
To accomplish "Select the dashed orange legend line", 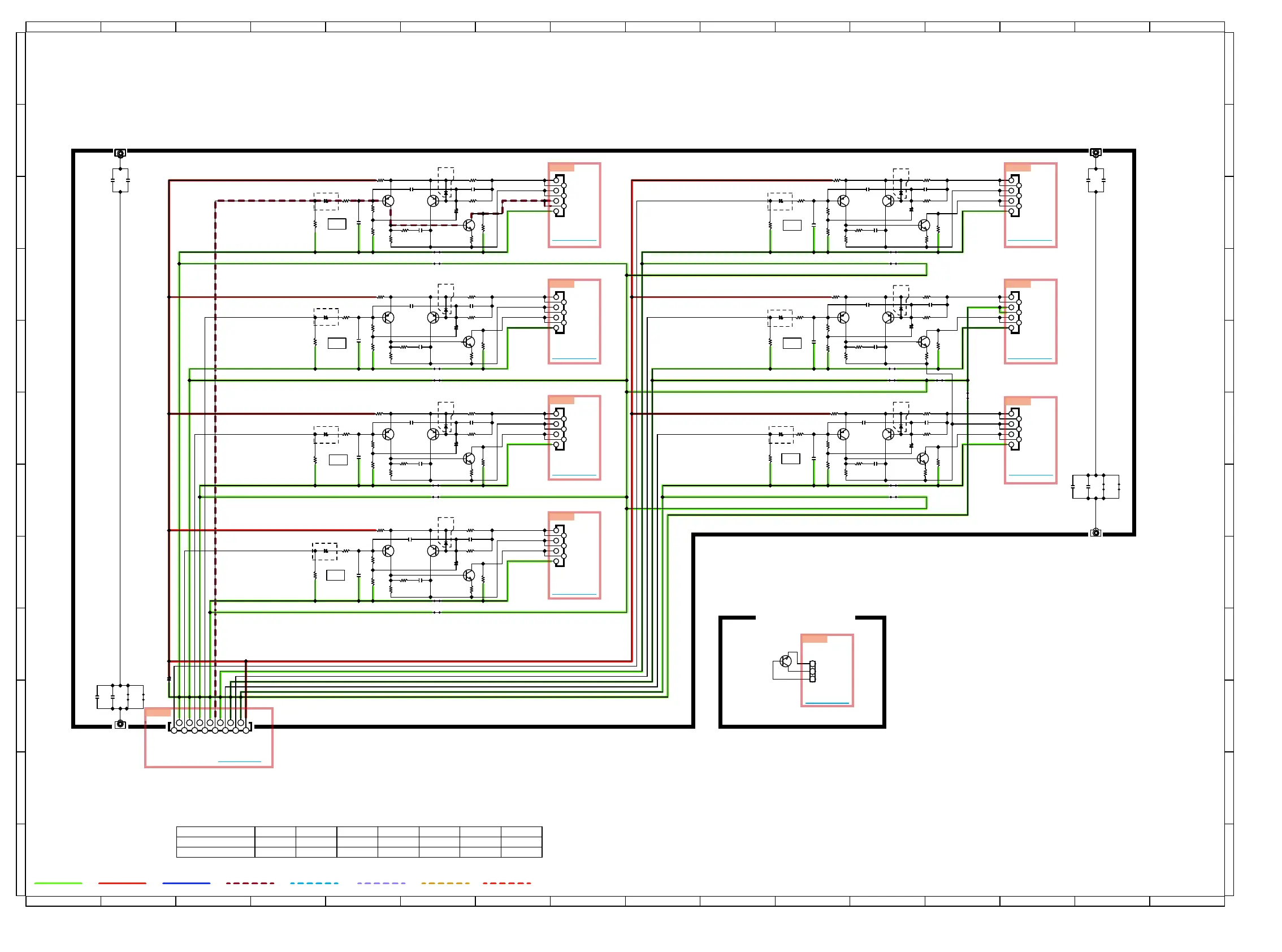I will (x=445, y=883).
